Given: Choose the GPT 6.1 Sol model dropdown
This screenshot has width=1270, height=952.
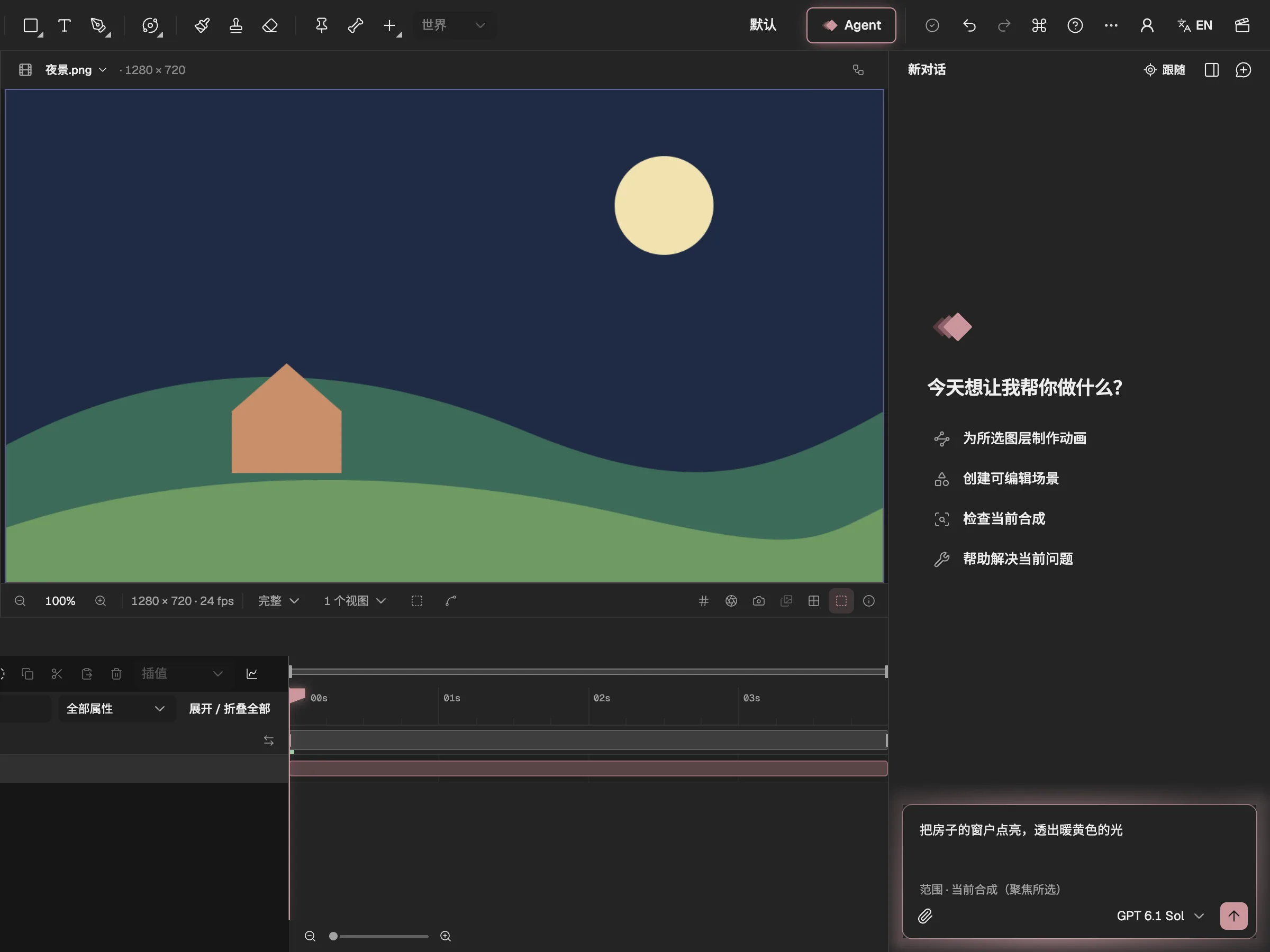Looking at the screenshot, I should [1160, 916].
